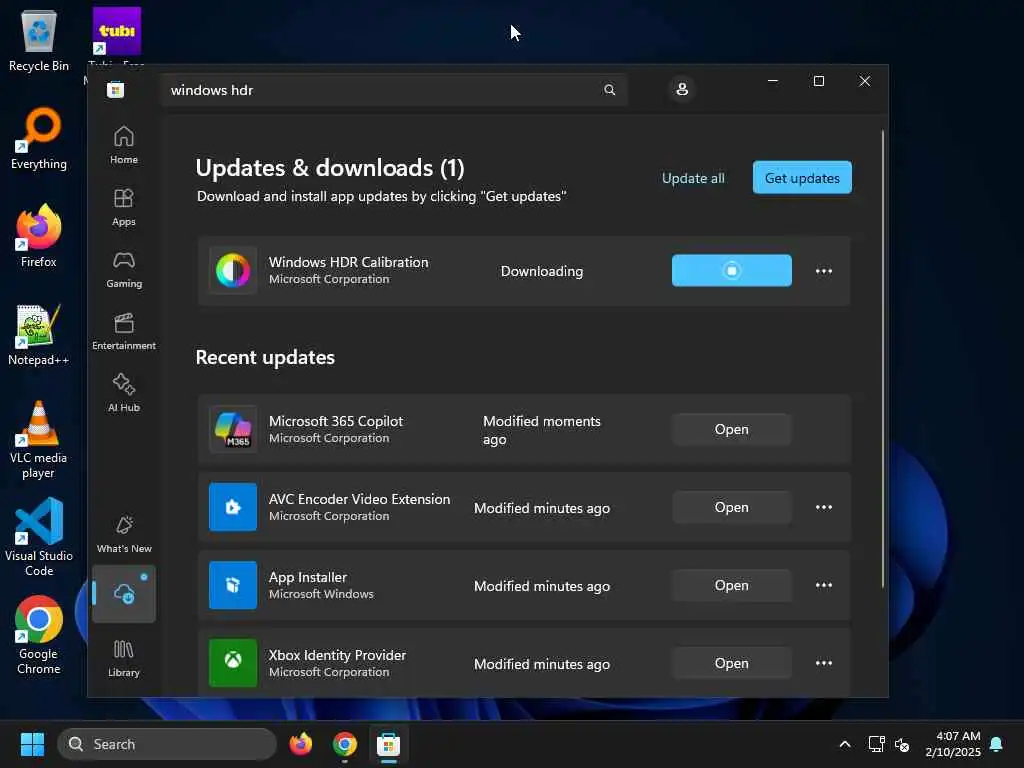This screenshot has width=1024, height=768.
Task: Open the AI Hub section
Action: 123,392
